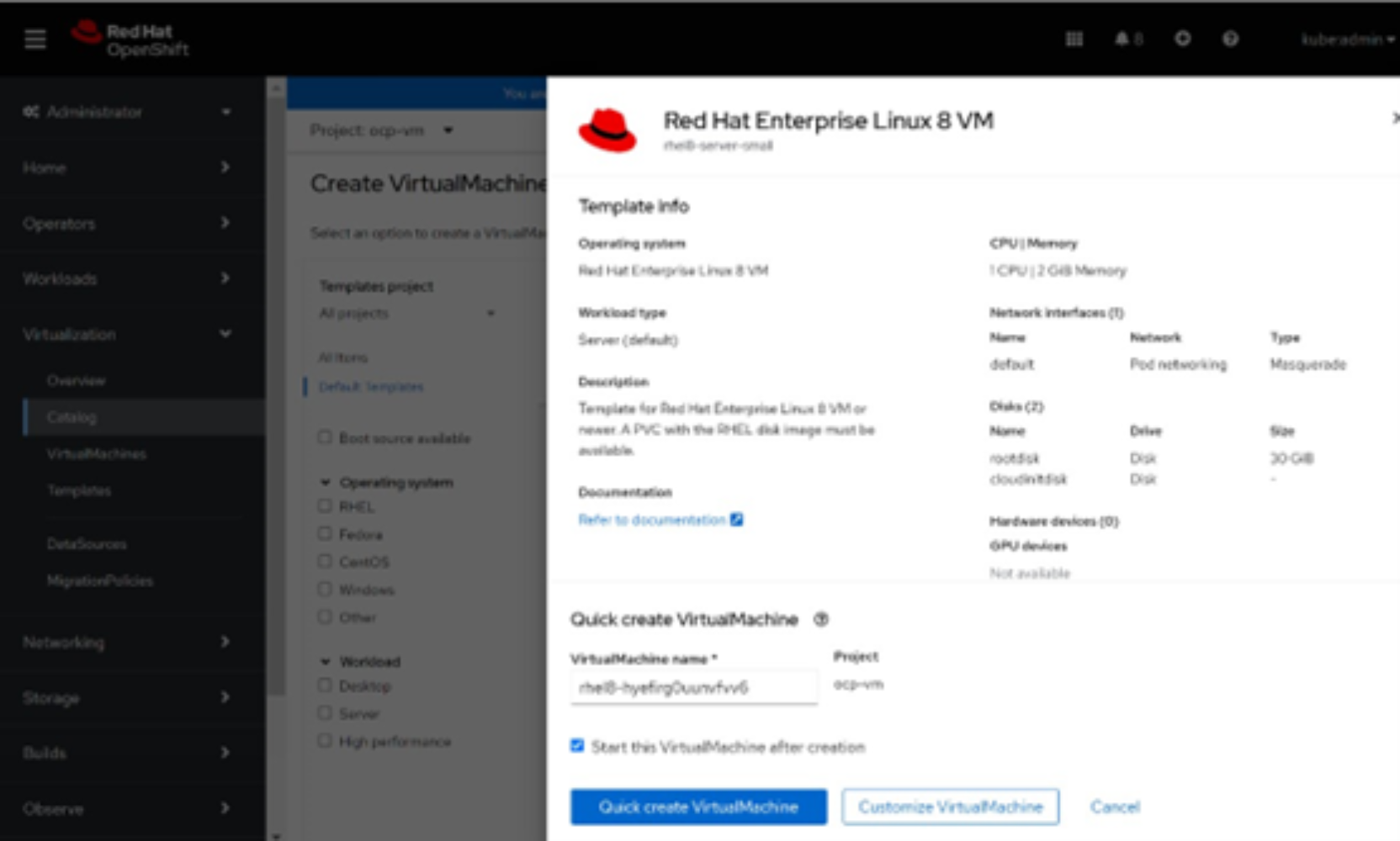The image size is (1400, 841).
Task: Check the CentOS operating system filter
Action: pos(325,561)
